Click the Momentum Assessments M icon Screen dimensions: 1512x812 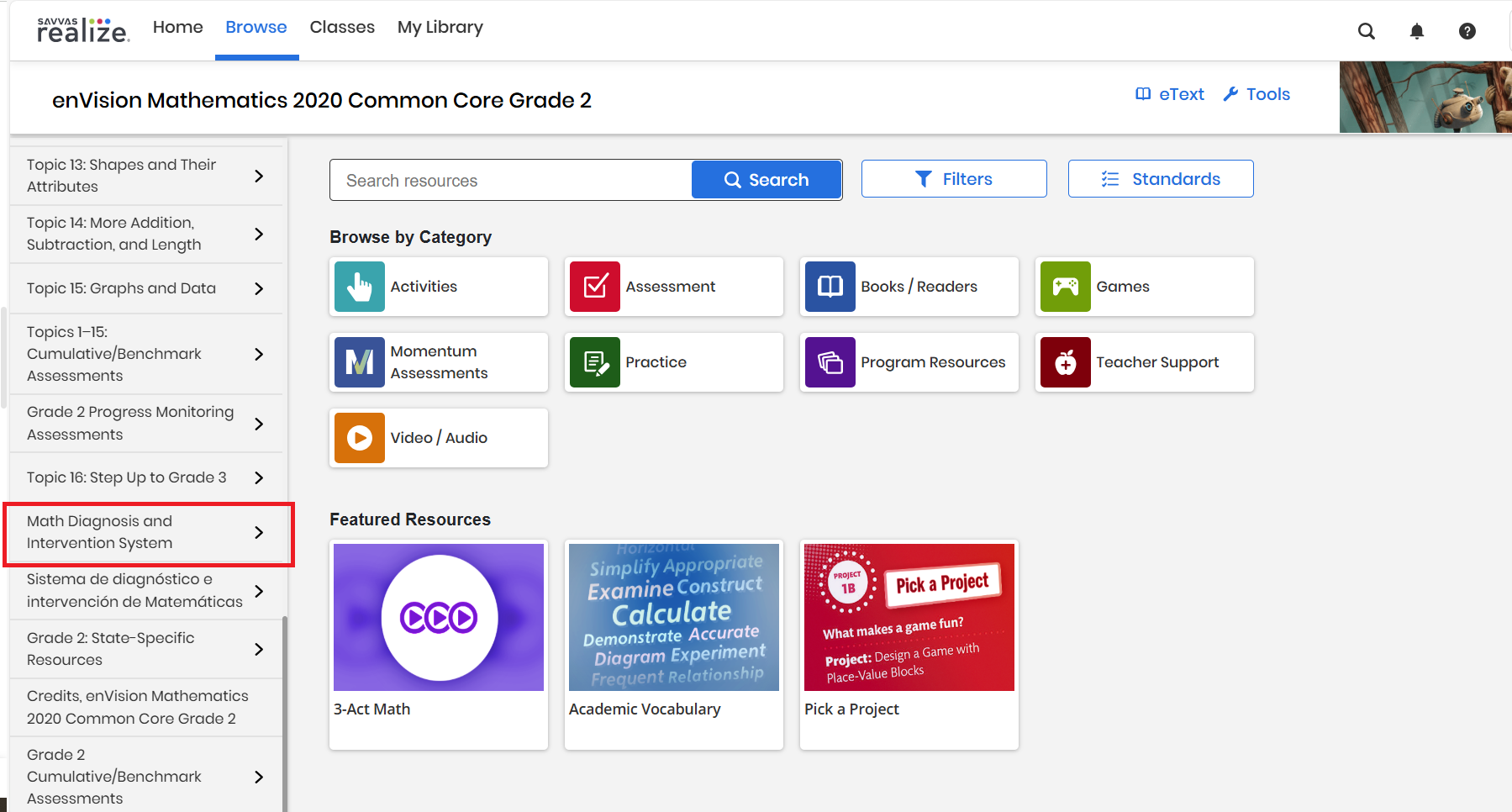[360, 362]
